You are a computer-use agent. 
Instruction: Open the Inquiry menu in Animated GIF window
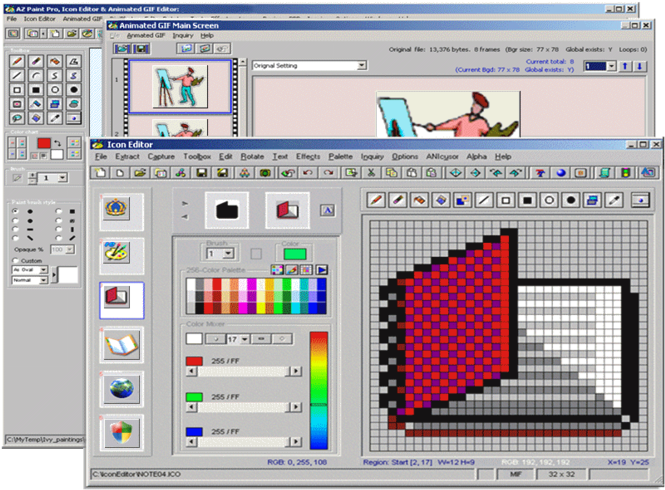[183, 36]
